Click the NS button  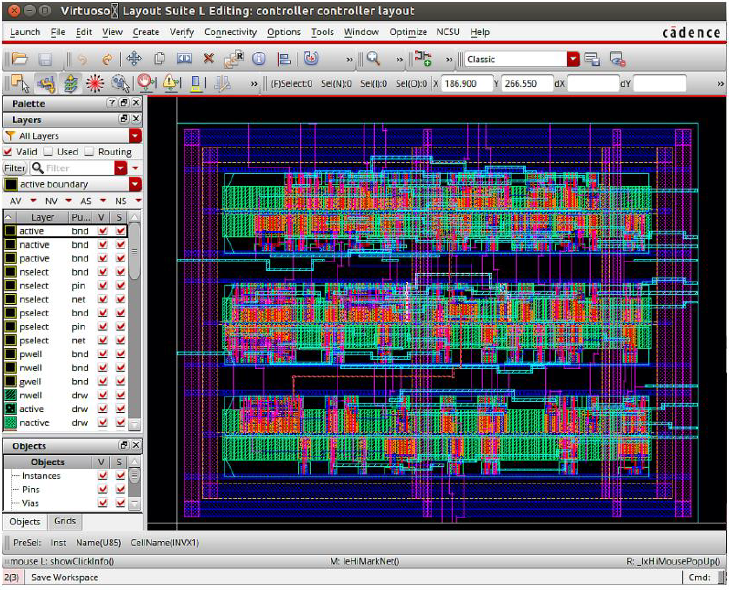click(x=120, y=201)
